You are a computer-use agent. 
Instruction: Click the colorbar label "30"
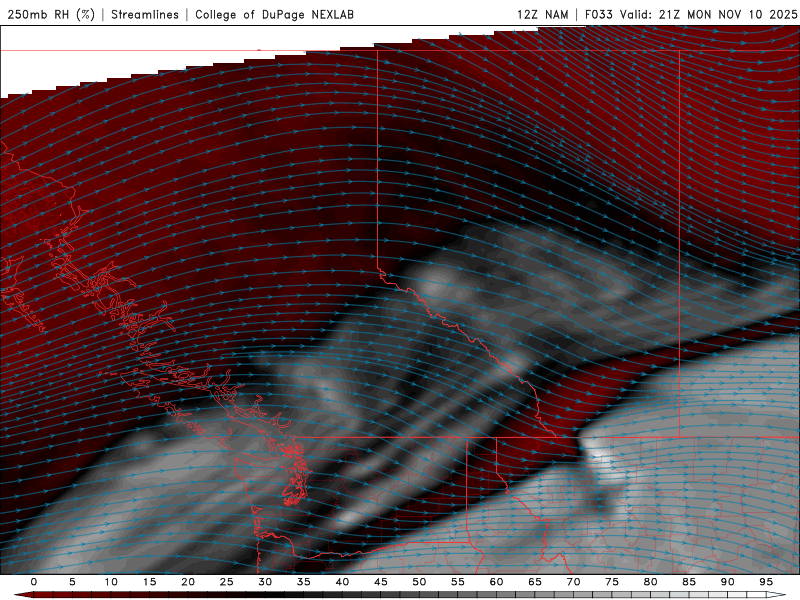(265, 582)
